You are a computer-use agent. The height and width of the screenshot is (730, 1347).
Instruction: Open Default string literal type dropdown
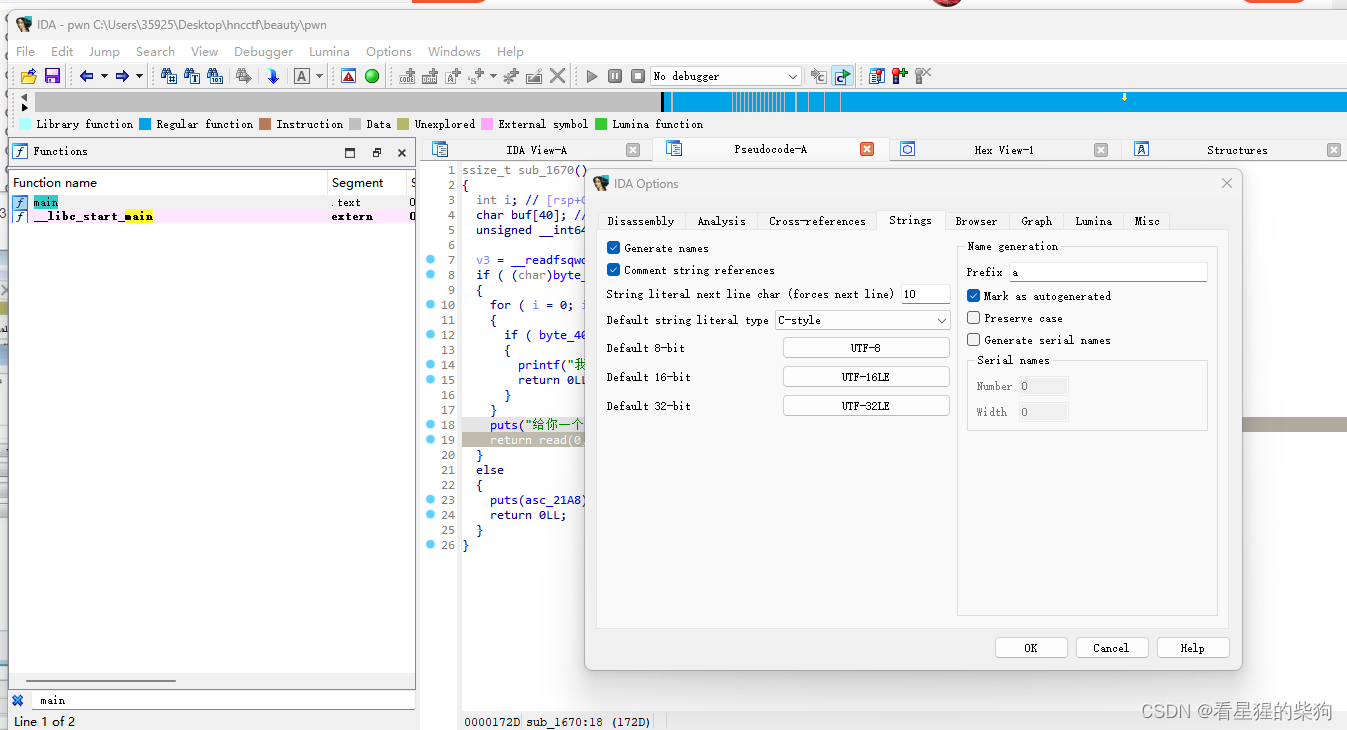[862, 320]
